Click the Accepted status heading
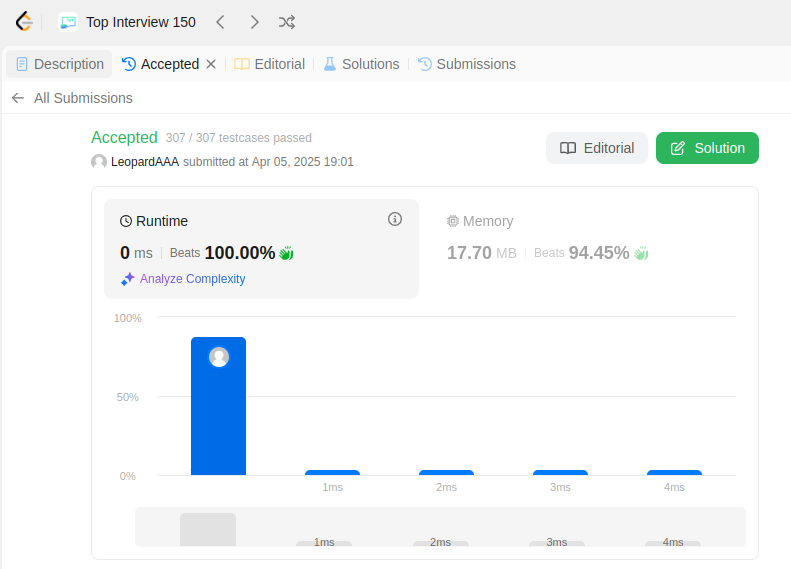The width and height of the screenshot is (791, 569). [x=124, y=137]
